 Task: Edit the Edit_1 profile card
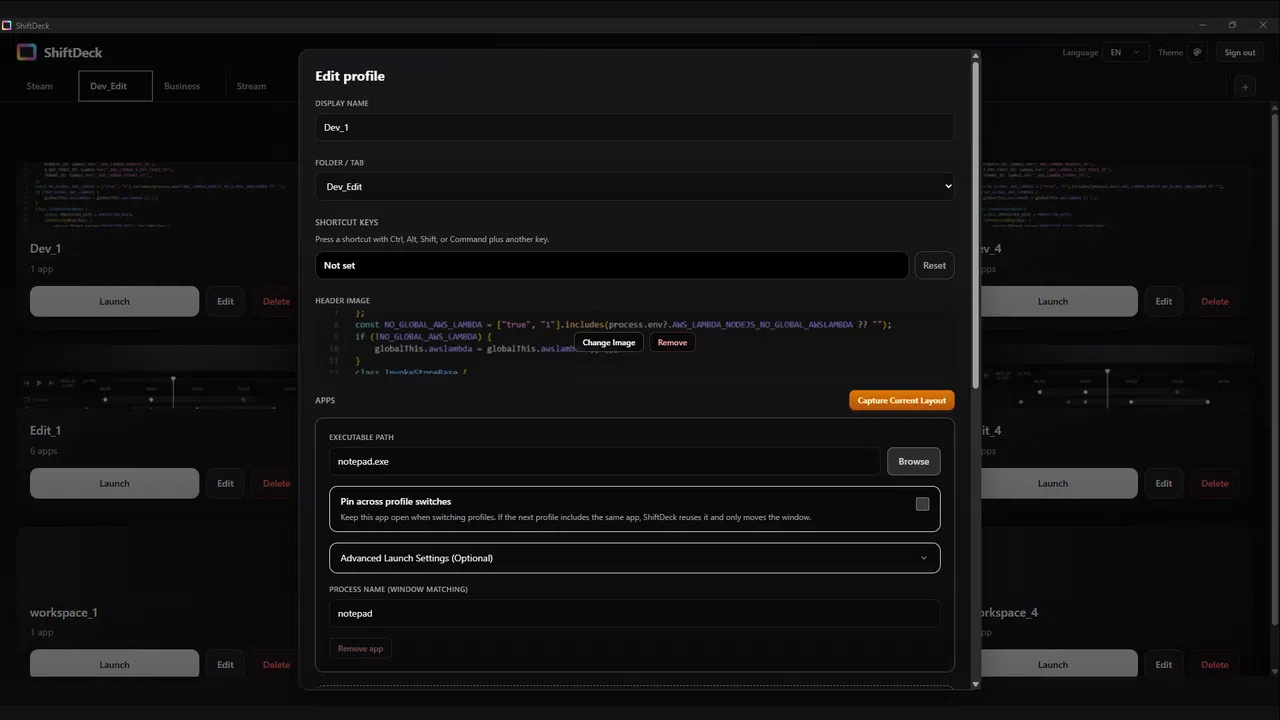click(x=225, y=484)
